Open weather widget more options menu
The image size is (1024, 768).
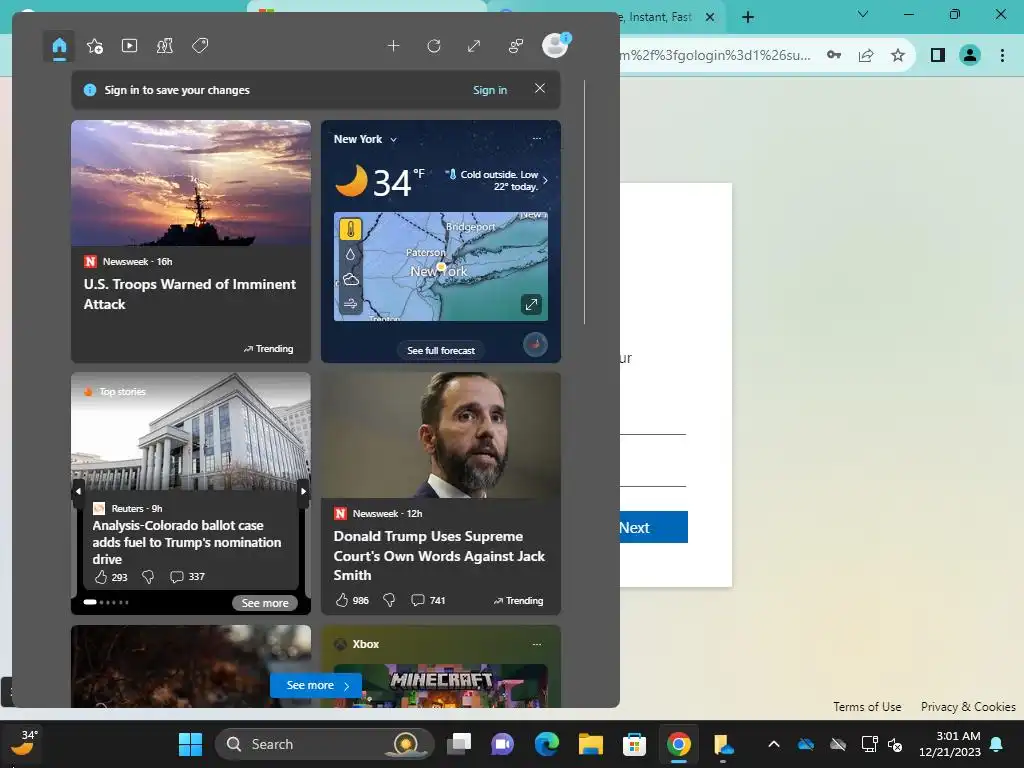[x=537, y=138]
